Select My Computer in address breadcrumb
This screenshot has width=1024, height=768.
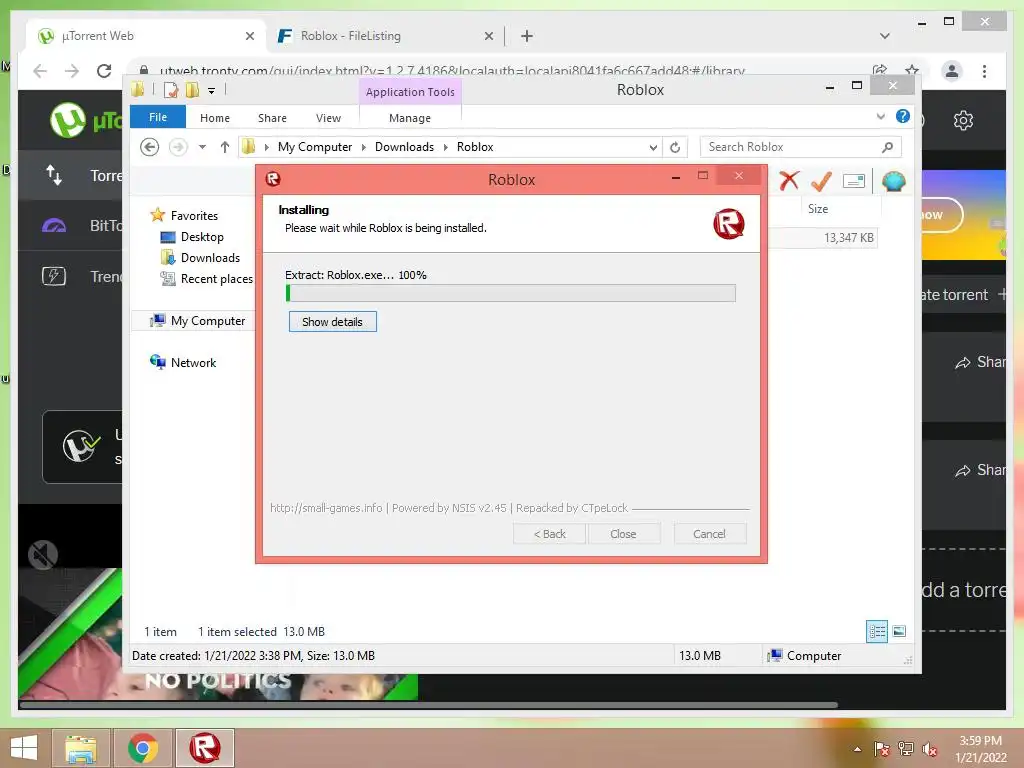tap(315, 147)
